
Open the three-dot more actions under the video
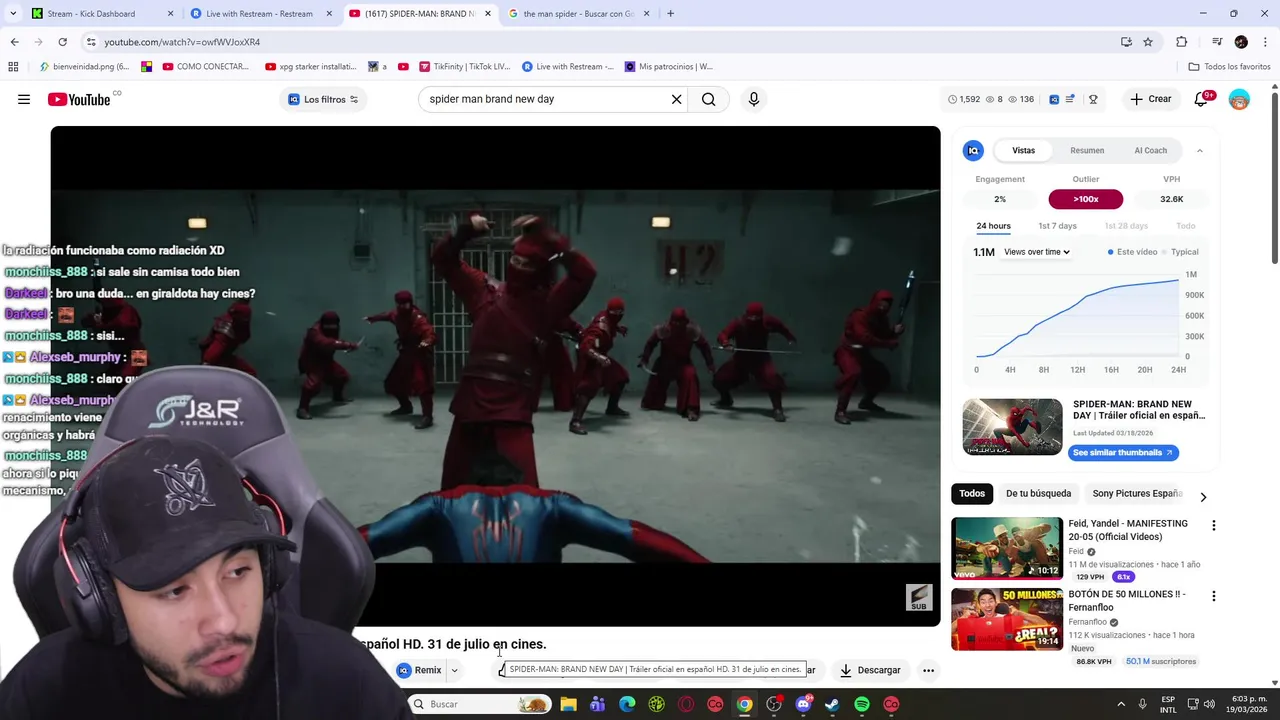tap(928, 670)
